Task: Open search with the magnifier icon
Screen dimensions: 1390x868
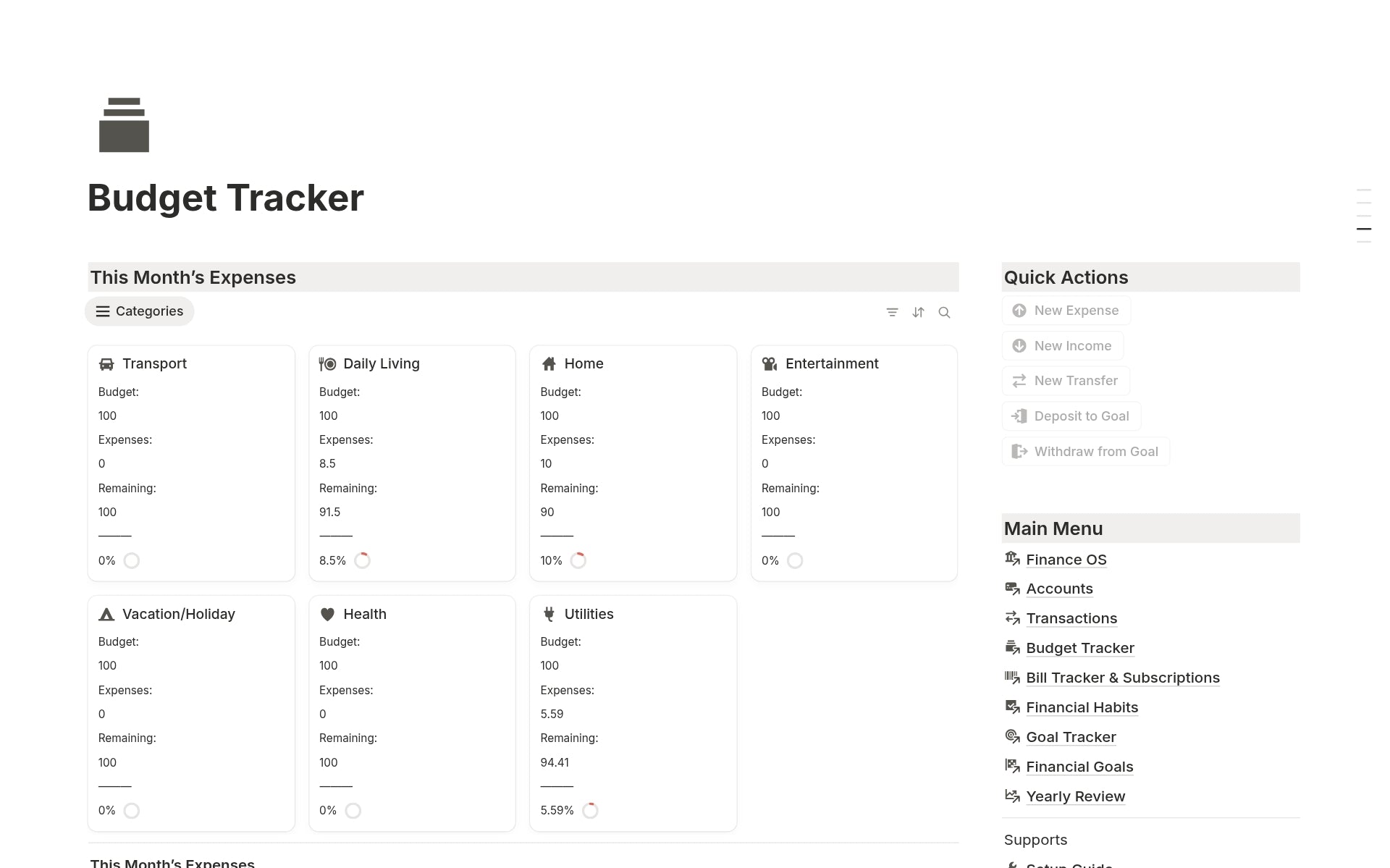Action: [944, 312]
